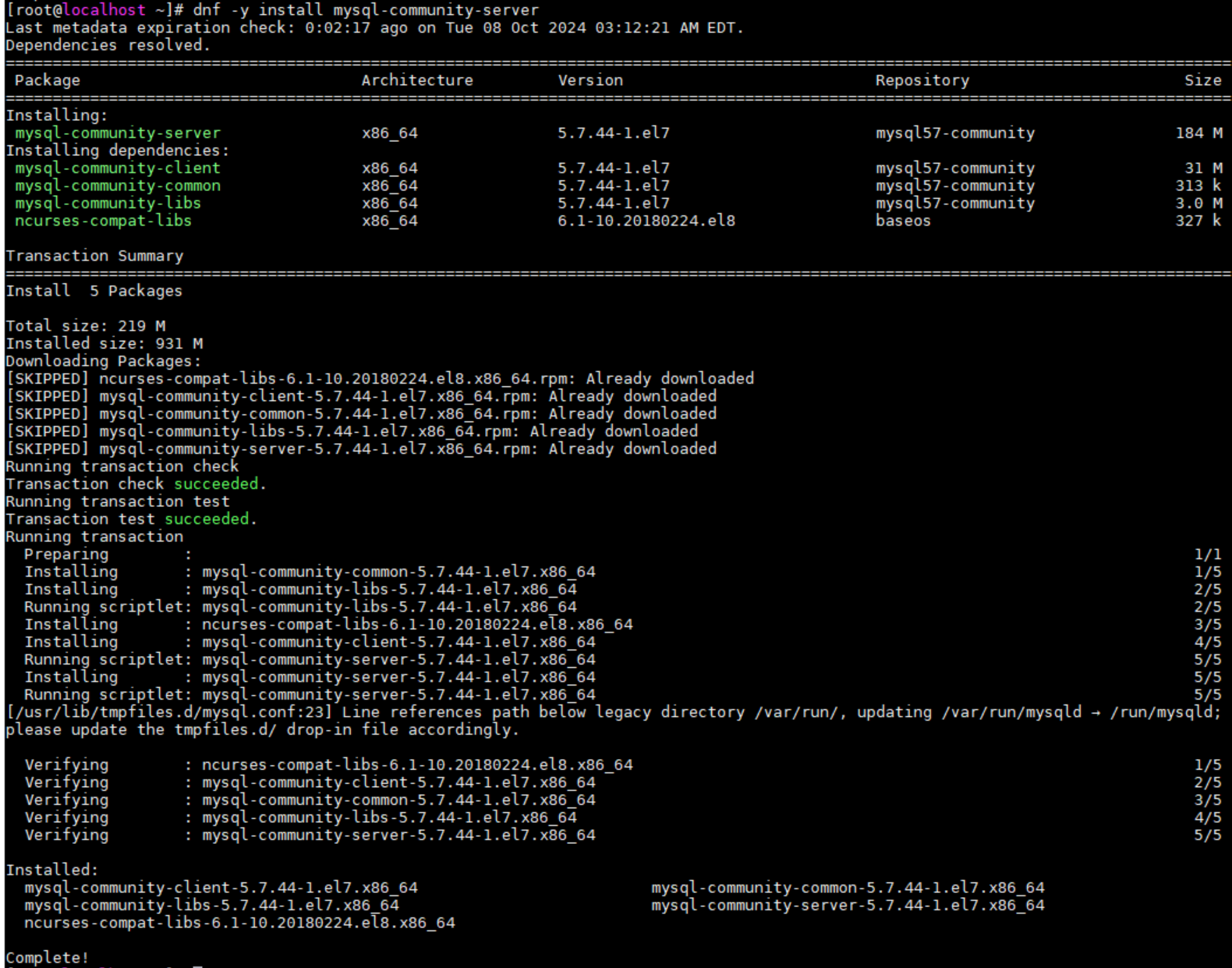Click the 'Repository' column header
1232x968 pixels.
click(922, 80)
